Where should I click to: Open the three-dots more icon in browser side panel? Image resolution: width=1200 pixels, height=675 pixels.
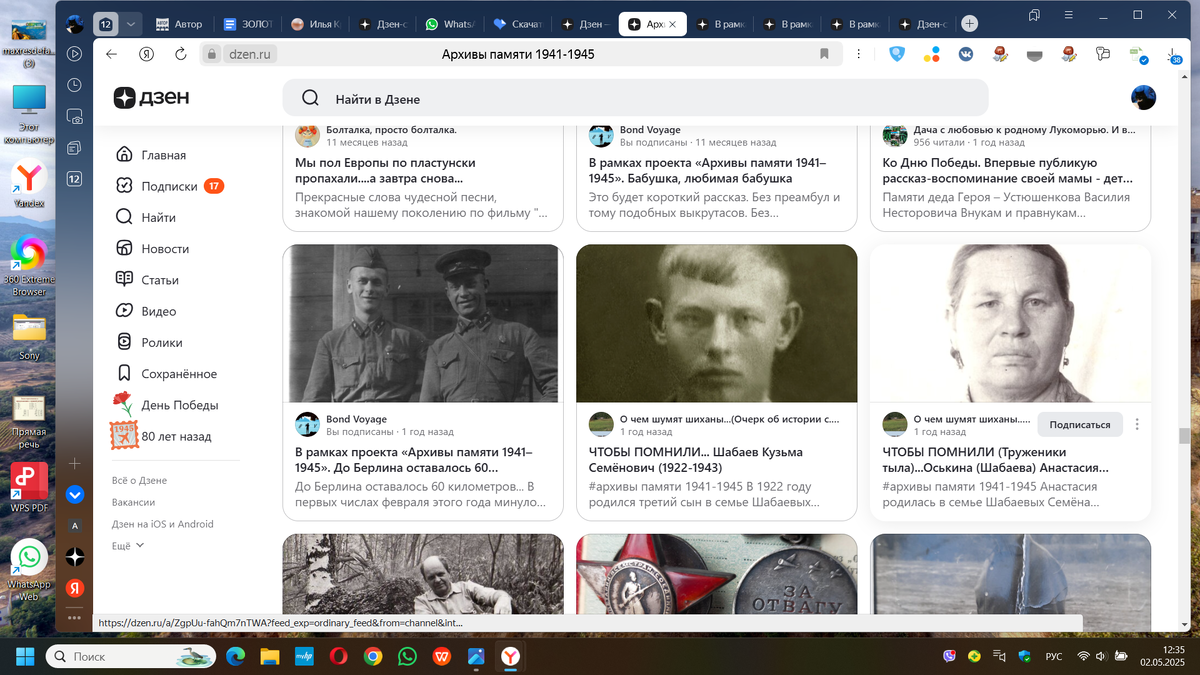75,619
